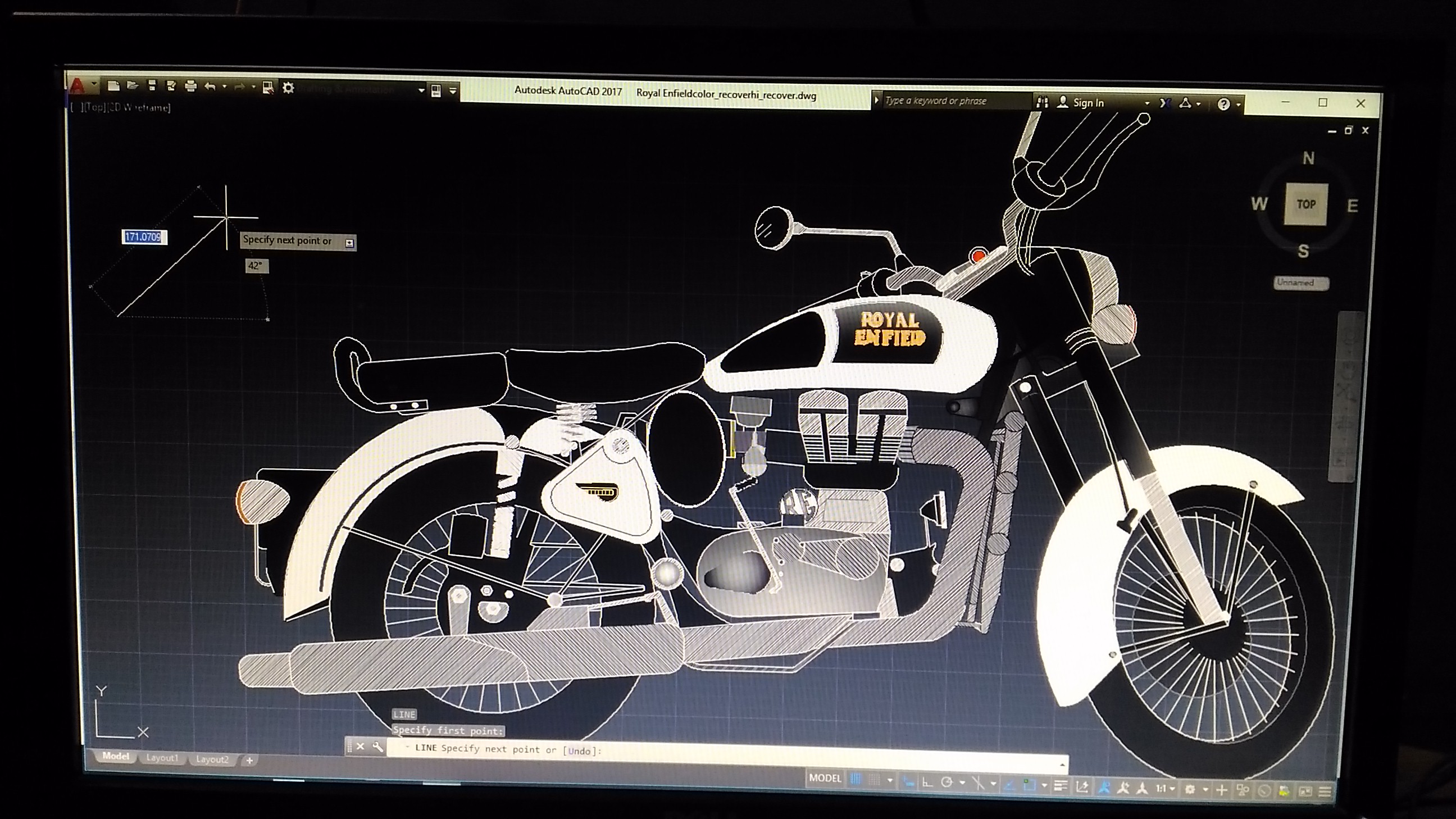Click the dynamic input length field 171.0709
Image resolution: width=1456 pixels, height=819 pixels.
tap(145, 237)
